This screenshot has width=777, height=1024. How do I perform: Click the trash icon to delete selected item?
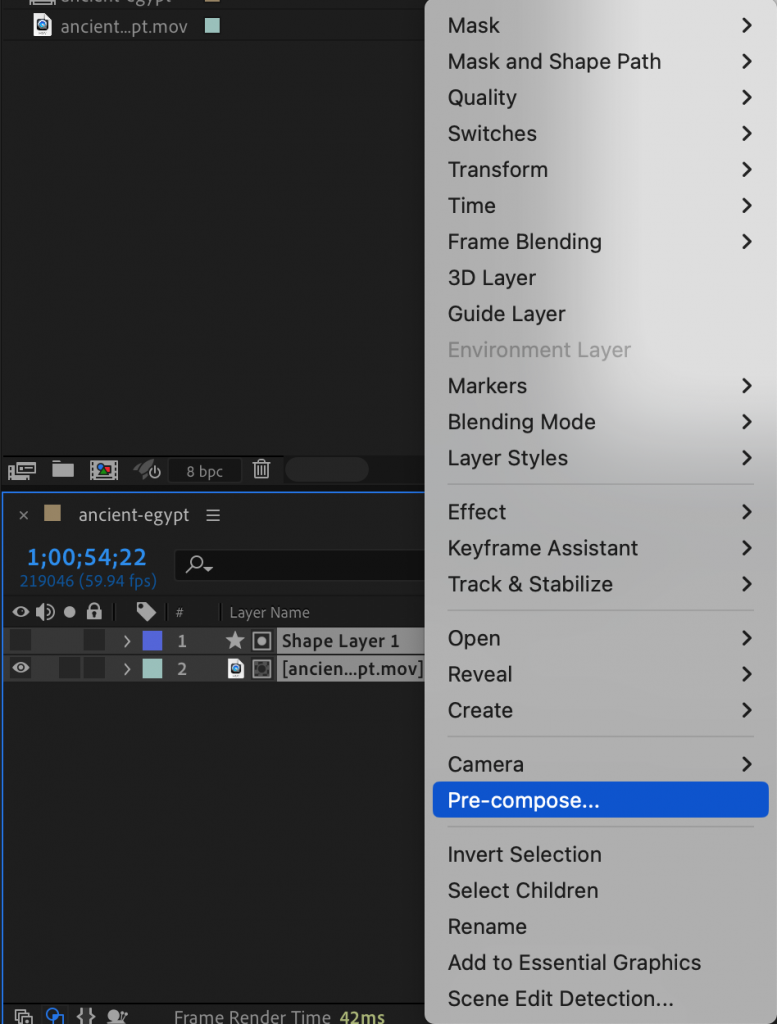pyautogui.click(x=261, y=469)
